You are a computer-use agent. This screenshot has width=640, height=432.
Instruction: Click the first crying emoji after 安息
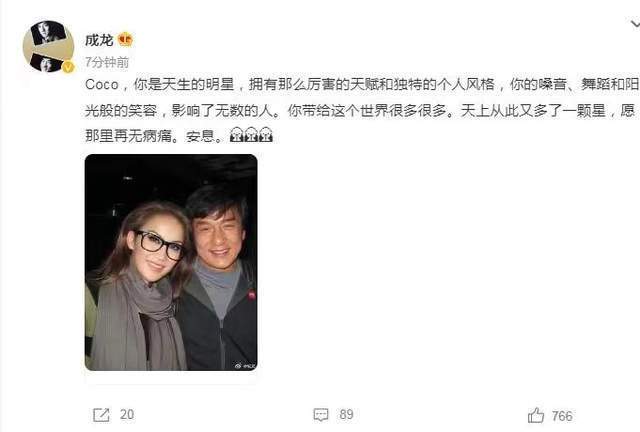coord(237,135)
